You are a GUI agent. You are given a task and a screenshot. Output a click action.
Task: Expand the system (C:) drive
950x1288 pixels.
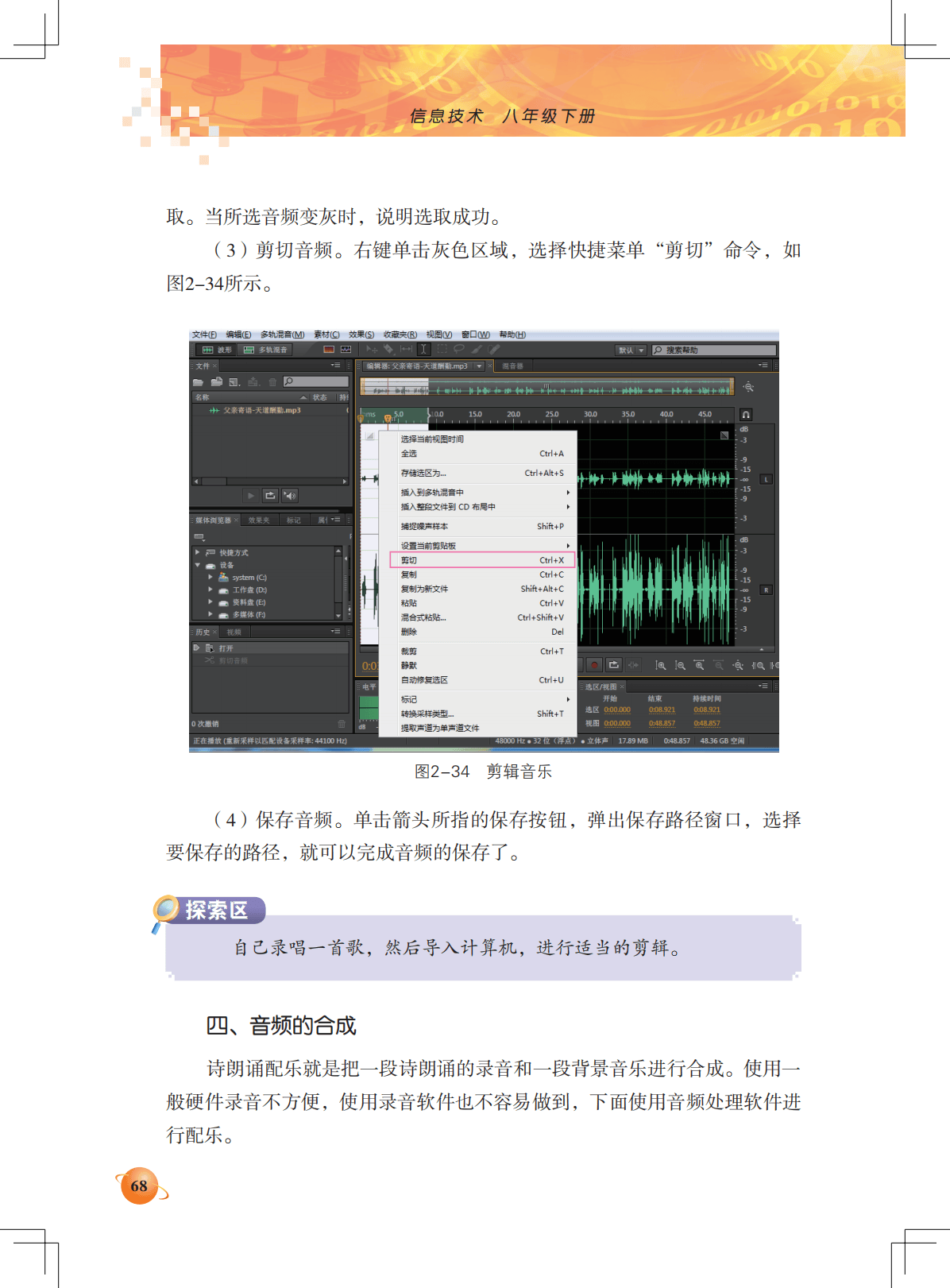coord(210,578)
